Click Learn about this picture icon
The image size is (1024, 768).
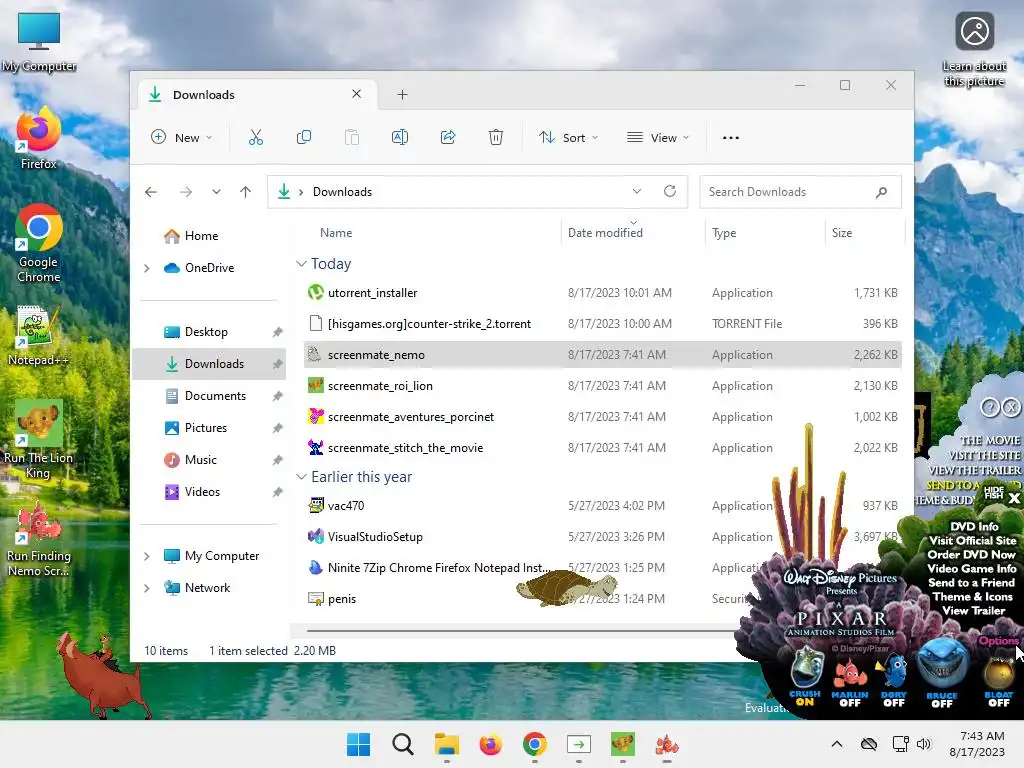pos(974,49)
